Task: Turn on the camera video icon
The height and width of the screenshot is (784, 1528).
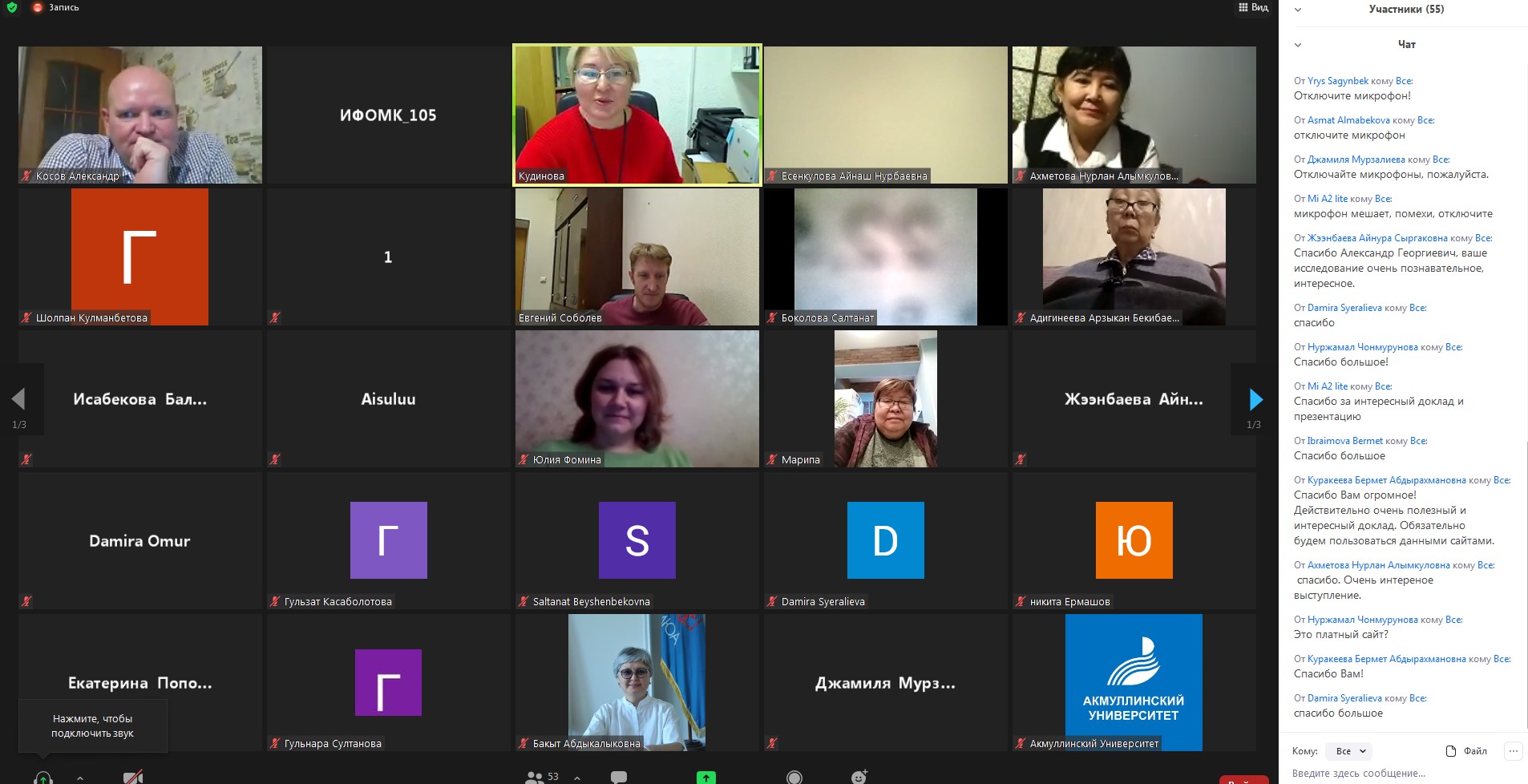Action: point(133,777)
